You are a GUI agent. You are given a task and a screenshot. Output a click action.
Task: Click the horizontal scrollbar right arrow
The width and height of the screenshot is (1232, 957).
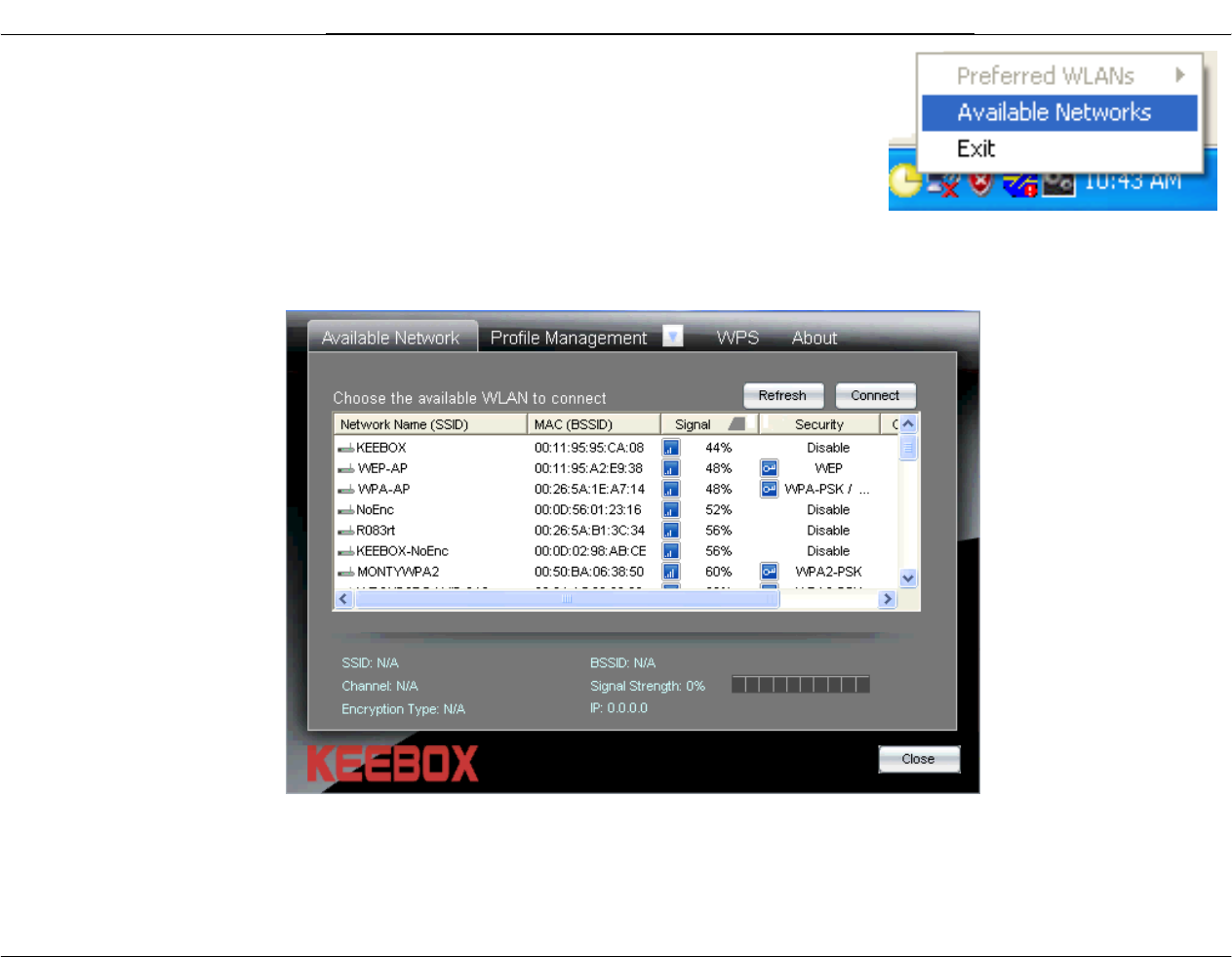[x=888, y=599]
